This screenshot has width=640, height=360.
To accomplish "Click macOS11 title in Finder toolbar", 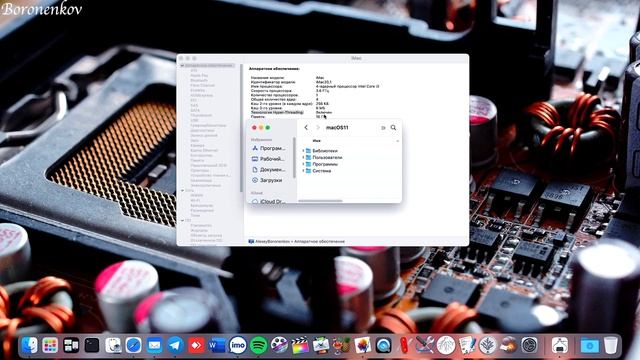I will point(337,128).
